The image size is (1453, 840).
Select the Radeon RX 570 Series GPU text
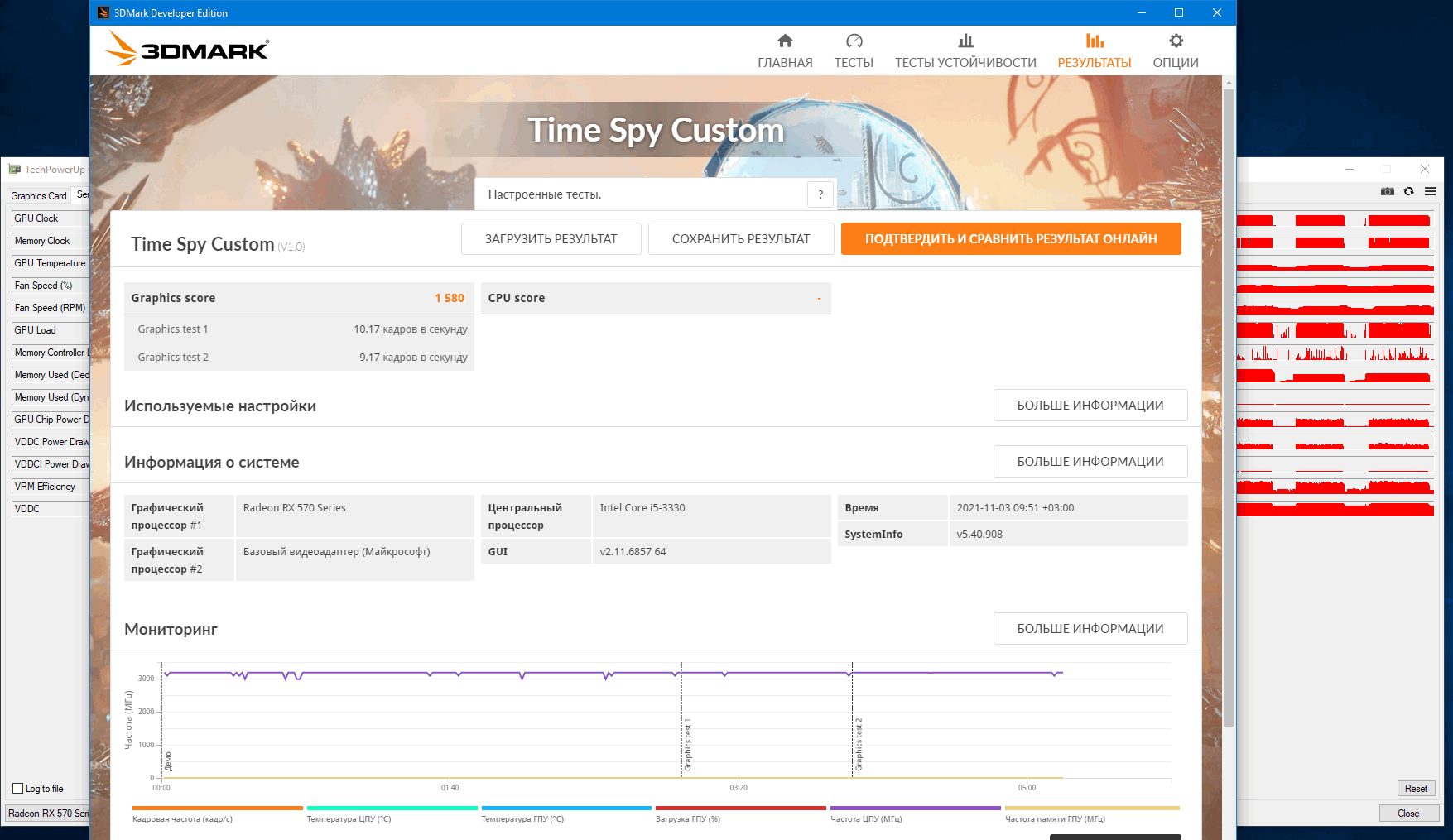295,508
